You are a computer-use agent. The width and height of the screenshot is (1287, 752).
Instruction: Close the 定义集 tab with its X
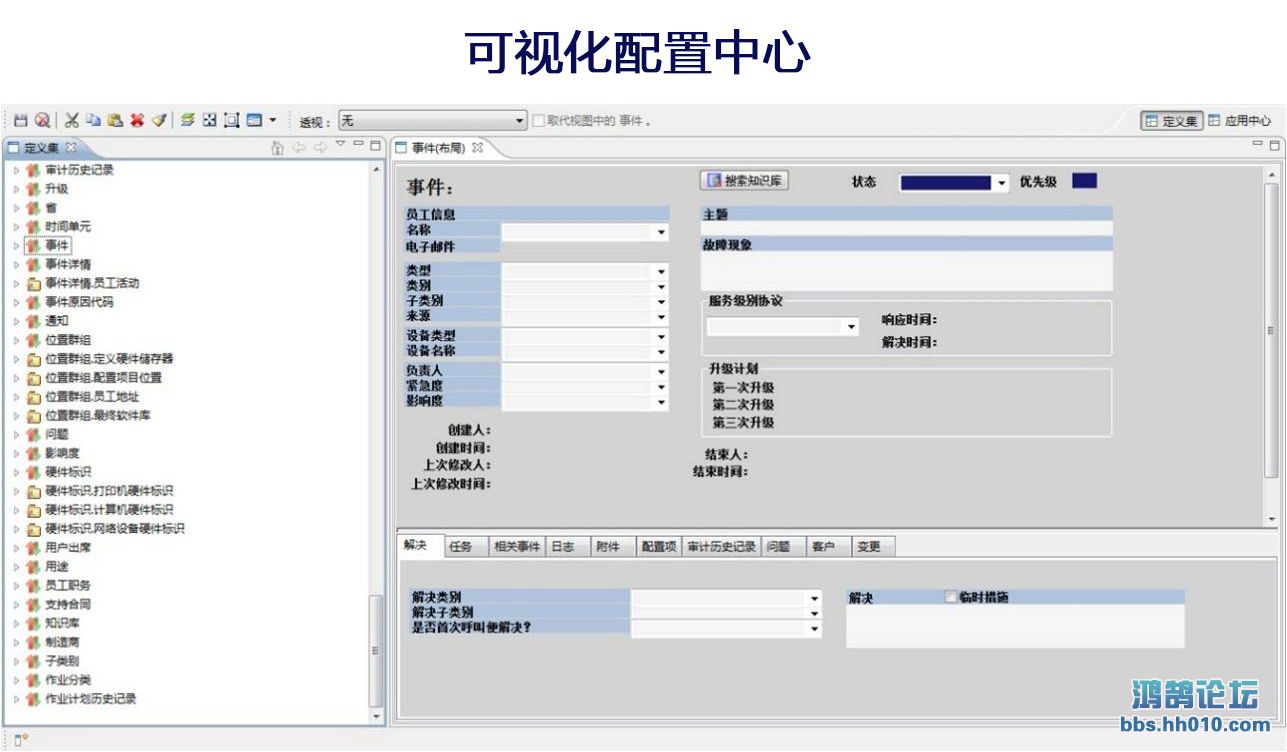[x=71, y=147]
